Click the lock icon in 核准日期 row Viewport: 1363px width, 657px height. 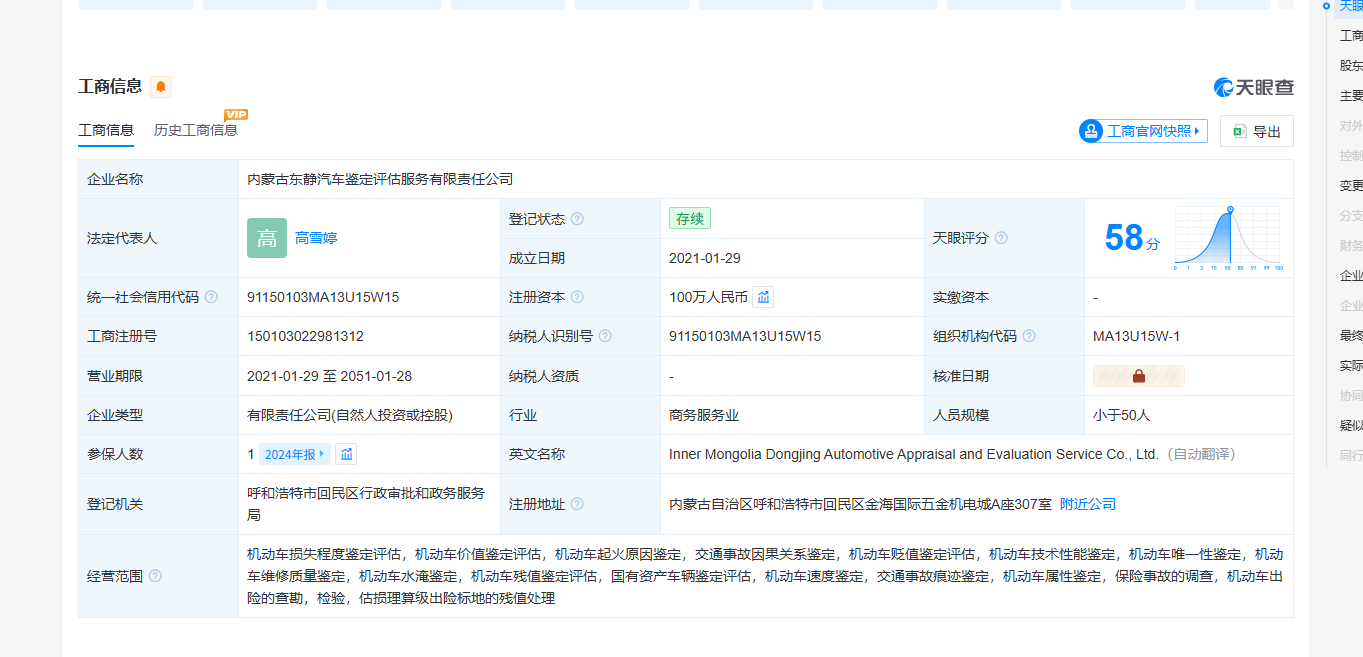[x=1139, y=376]
